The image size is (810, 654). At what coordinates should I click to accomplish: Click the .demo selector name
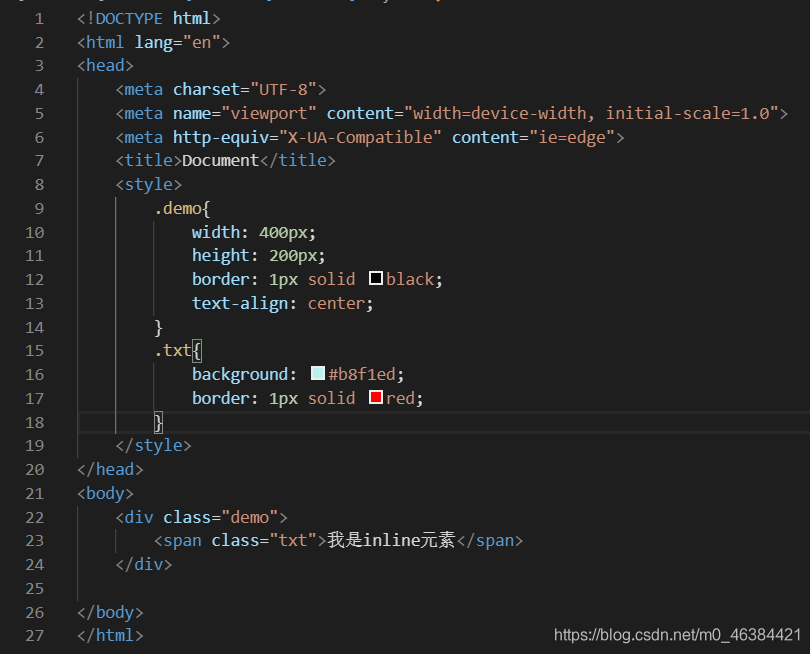point(178,208)
